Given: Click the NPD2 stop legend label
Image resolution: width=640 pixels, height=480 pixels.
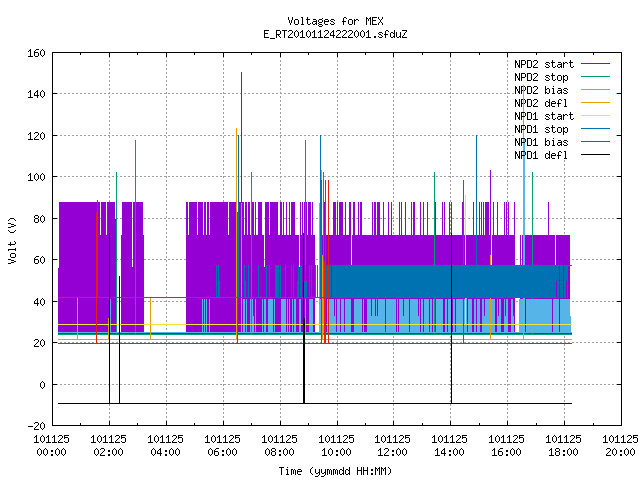Looking at the screenshot, I should (541, 77).
